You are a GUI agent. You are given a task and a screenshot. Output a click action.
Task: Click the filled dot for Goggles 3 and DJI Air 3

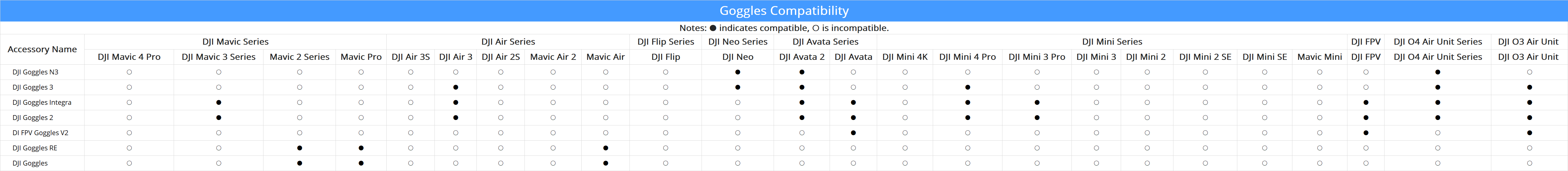(x=455, y=87)
